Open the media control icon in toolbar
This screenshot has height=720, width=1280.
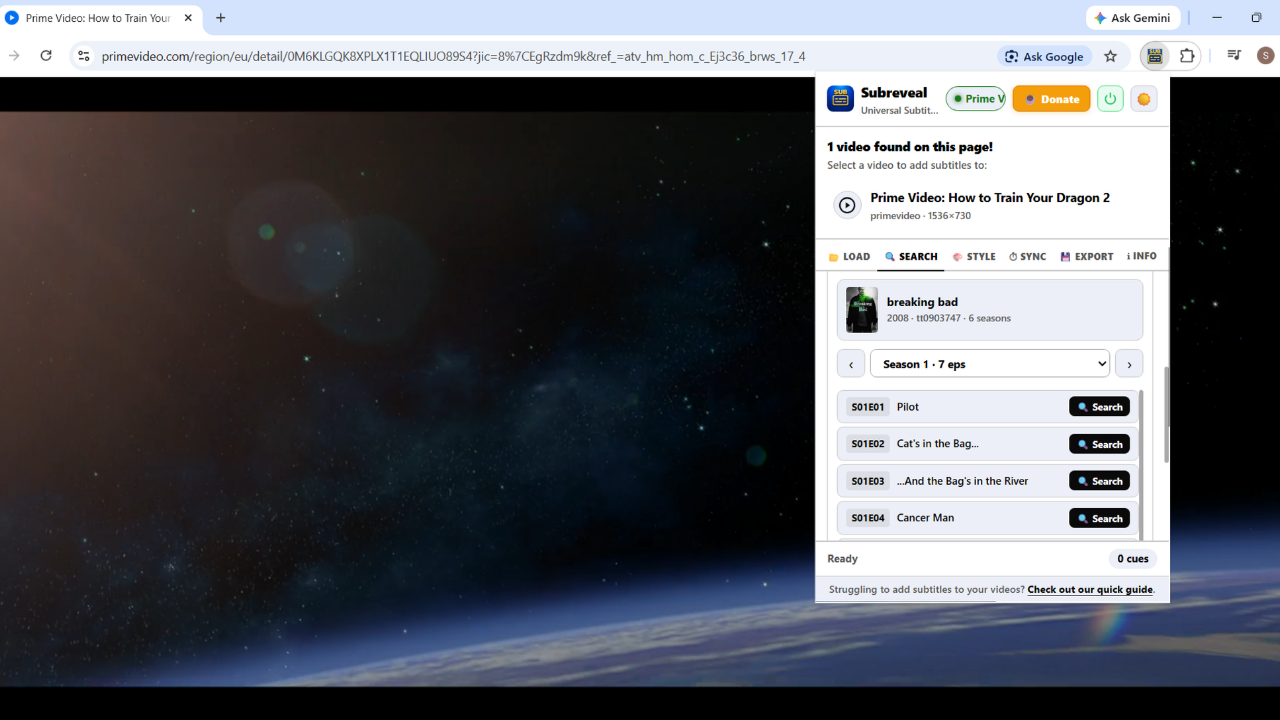[x=1234, y=56]
